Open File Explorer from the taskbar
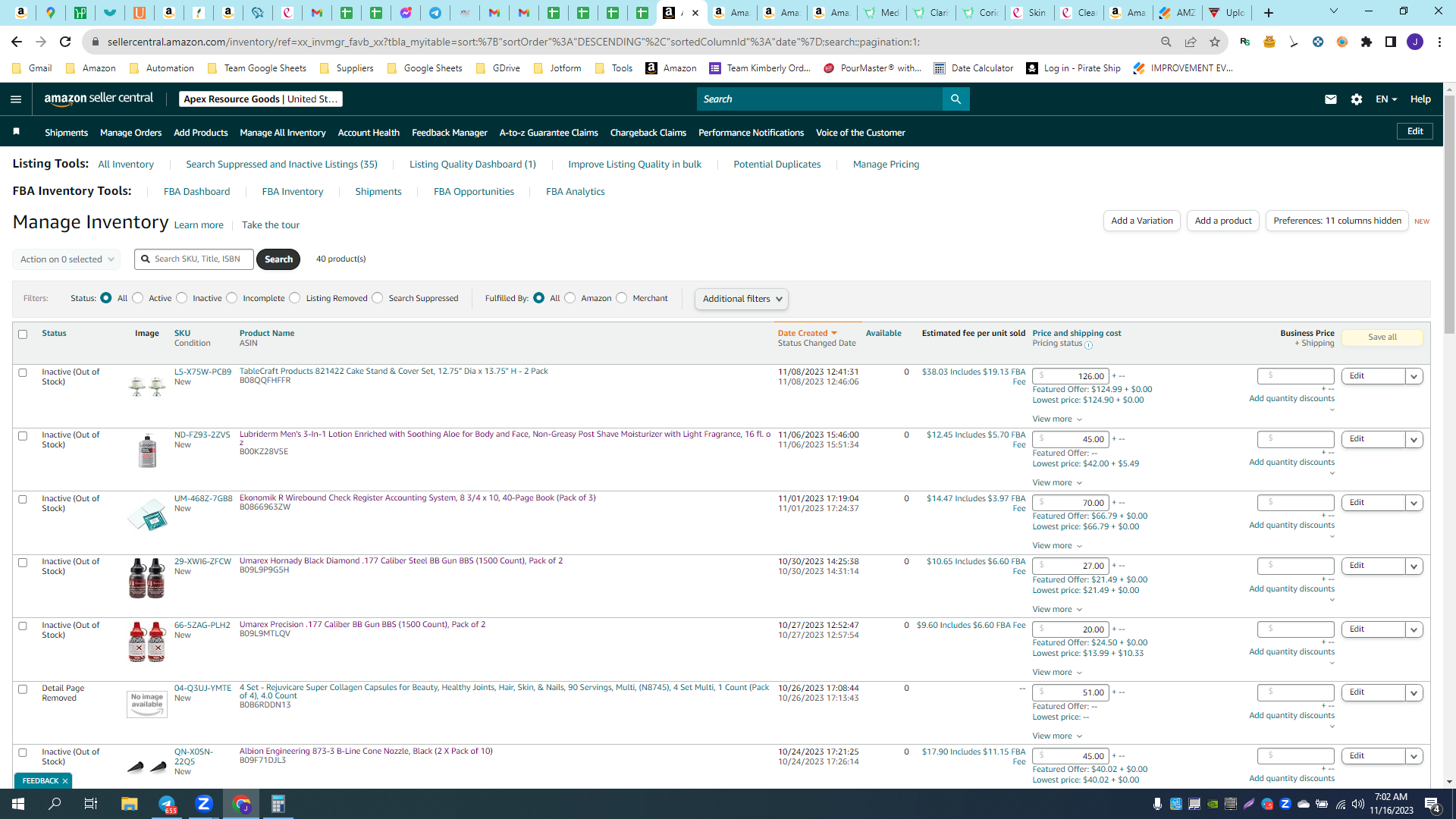Viewport: 1456px width, 819px height. [x=129, y=804]
